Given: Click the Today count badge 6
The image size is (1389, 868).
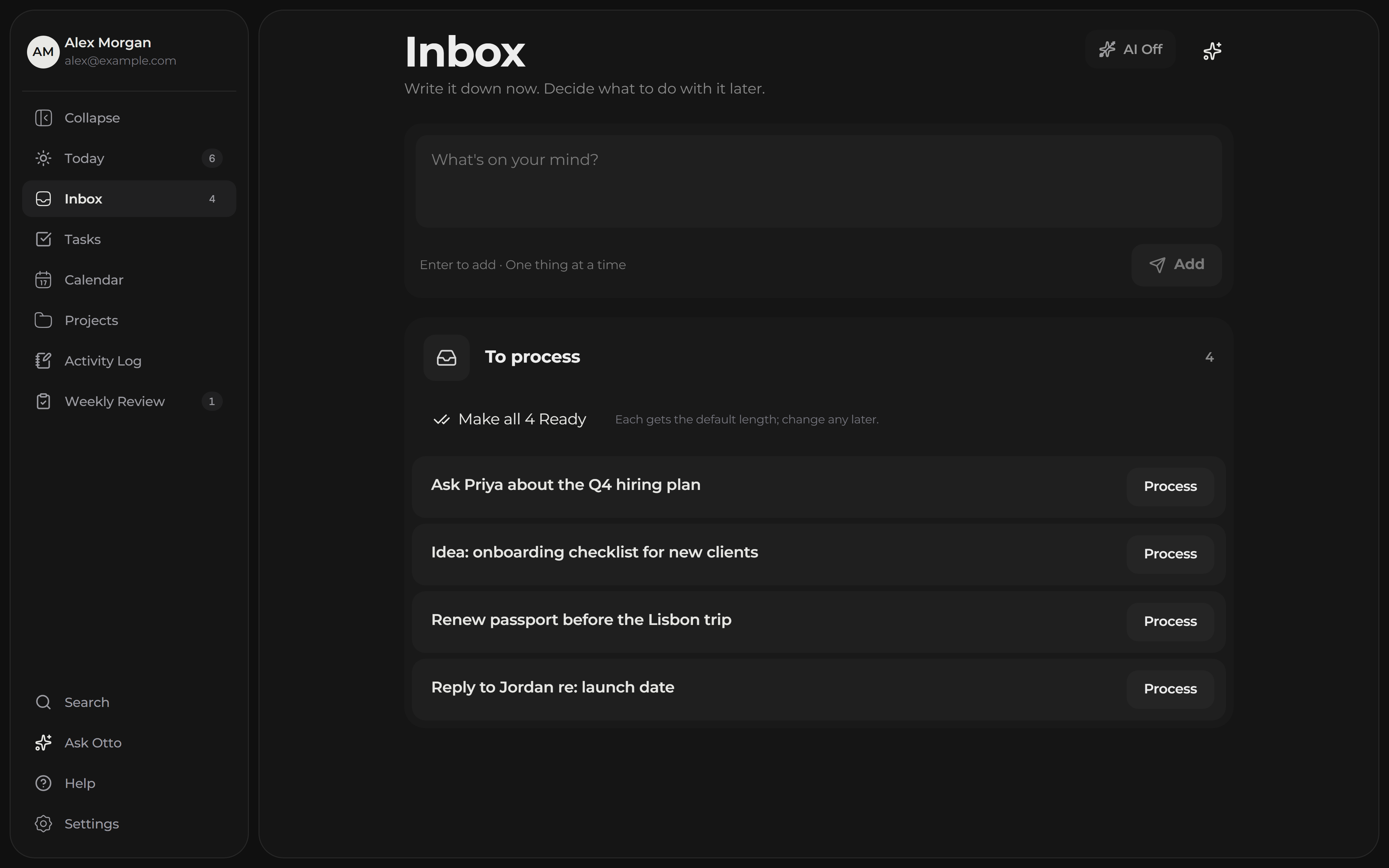Looking at the screenshot, I should (212, 158).
